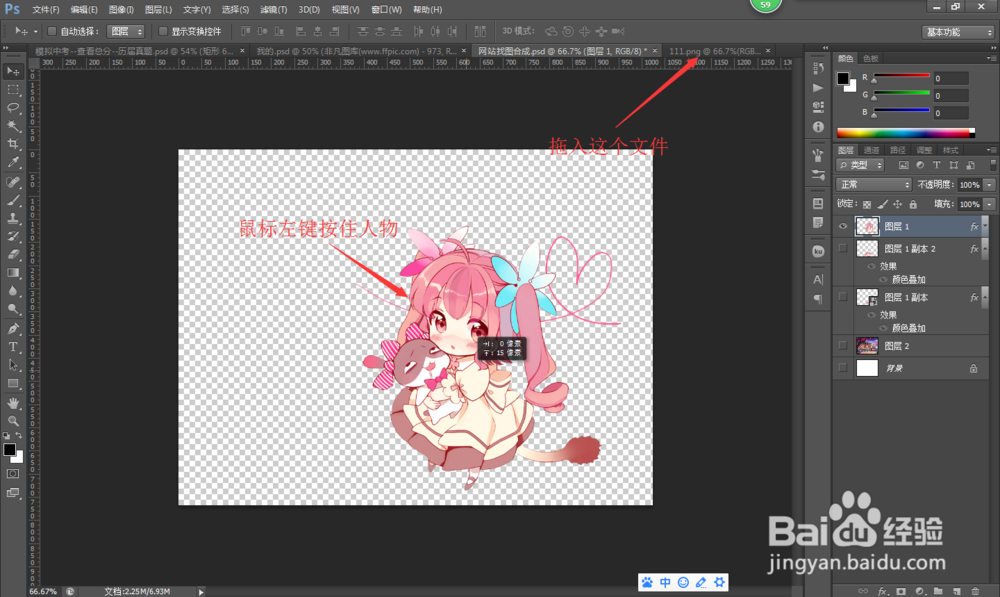Image resolution: width=1000 pixels, height=597 pixels.
Task: Select the Dodge tool
Action: (13, 309)
